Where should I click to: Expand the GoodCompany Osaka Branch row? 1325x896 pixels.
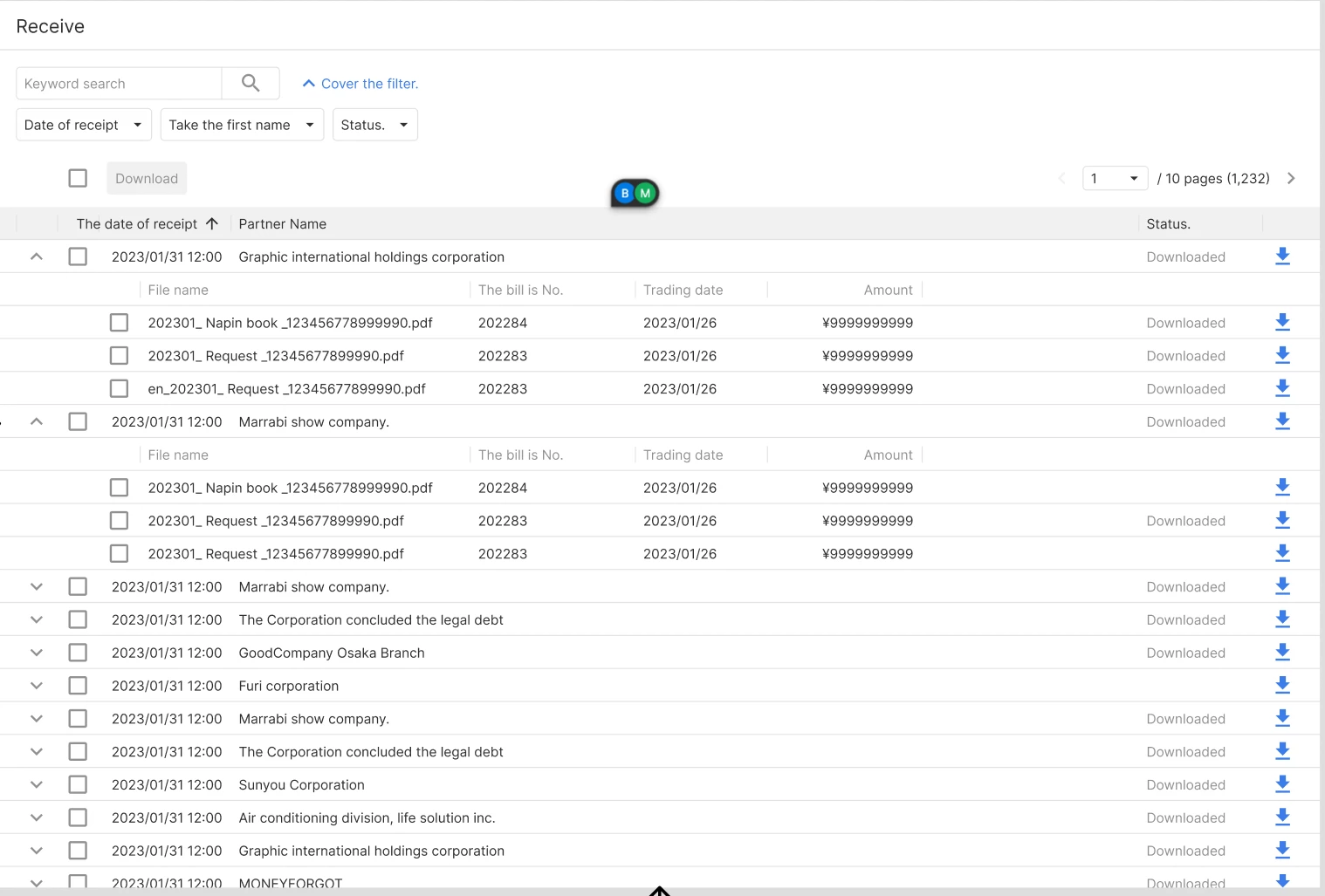(37, 653)
